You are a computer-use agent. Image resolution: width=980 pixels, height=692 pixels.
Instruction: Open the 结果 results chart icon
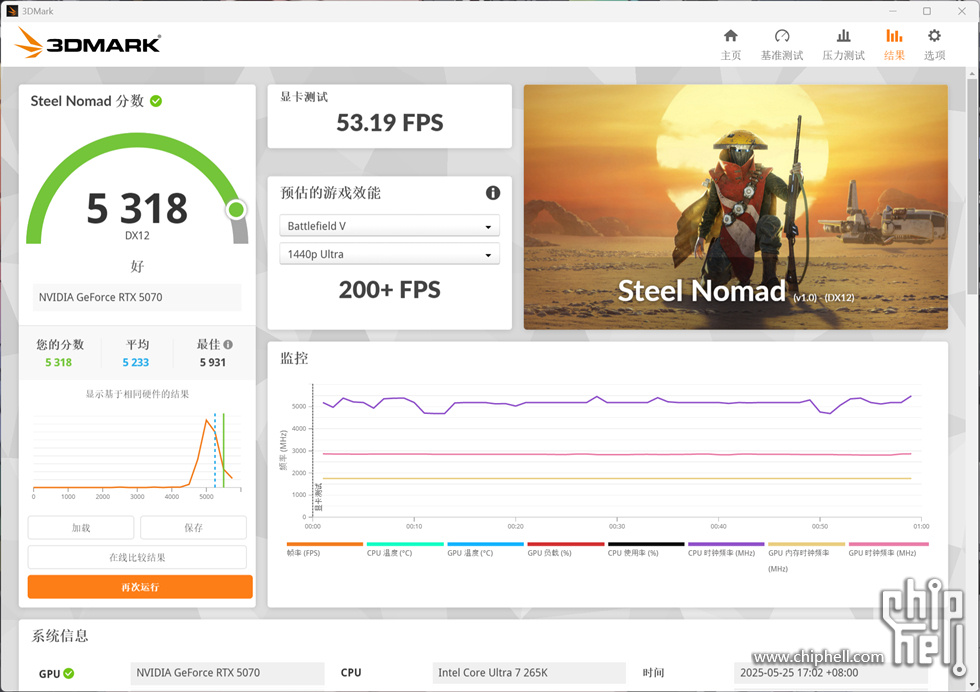coord(894,36)
